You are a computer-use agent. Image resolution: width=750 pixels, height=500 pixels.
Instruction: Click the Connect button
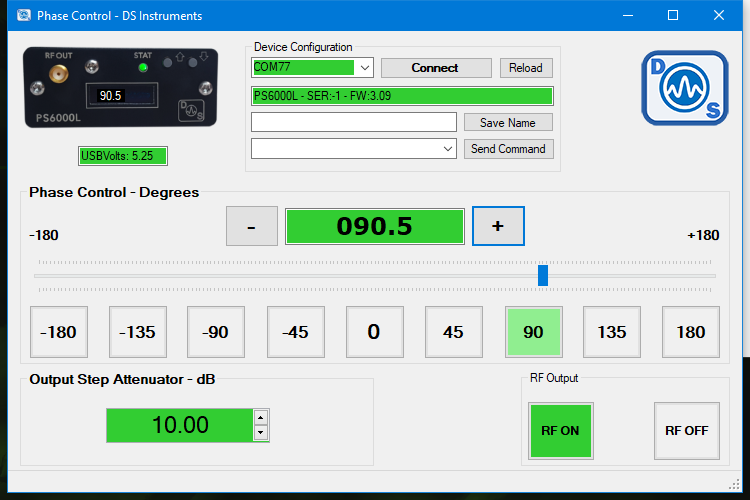click(436, 68)
